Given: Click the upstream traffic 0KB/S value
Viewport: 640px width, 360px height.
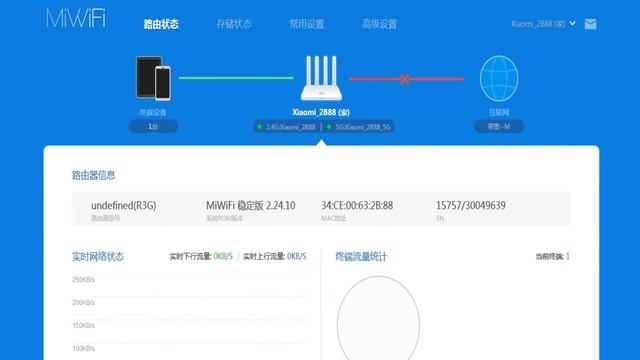Looking at the screenshot, I should pos(297,256).
